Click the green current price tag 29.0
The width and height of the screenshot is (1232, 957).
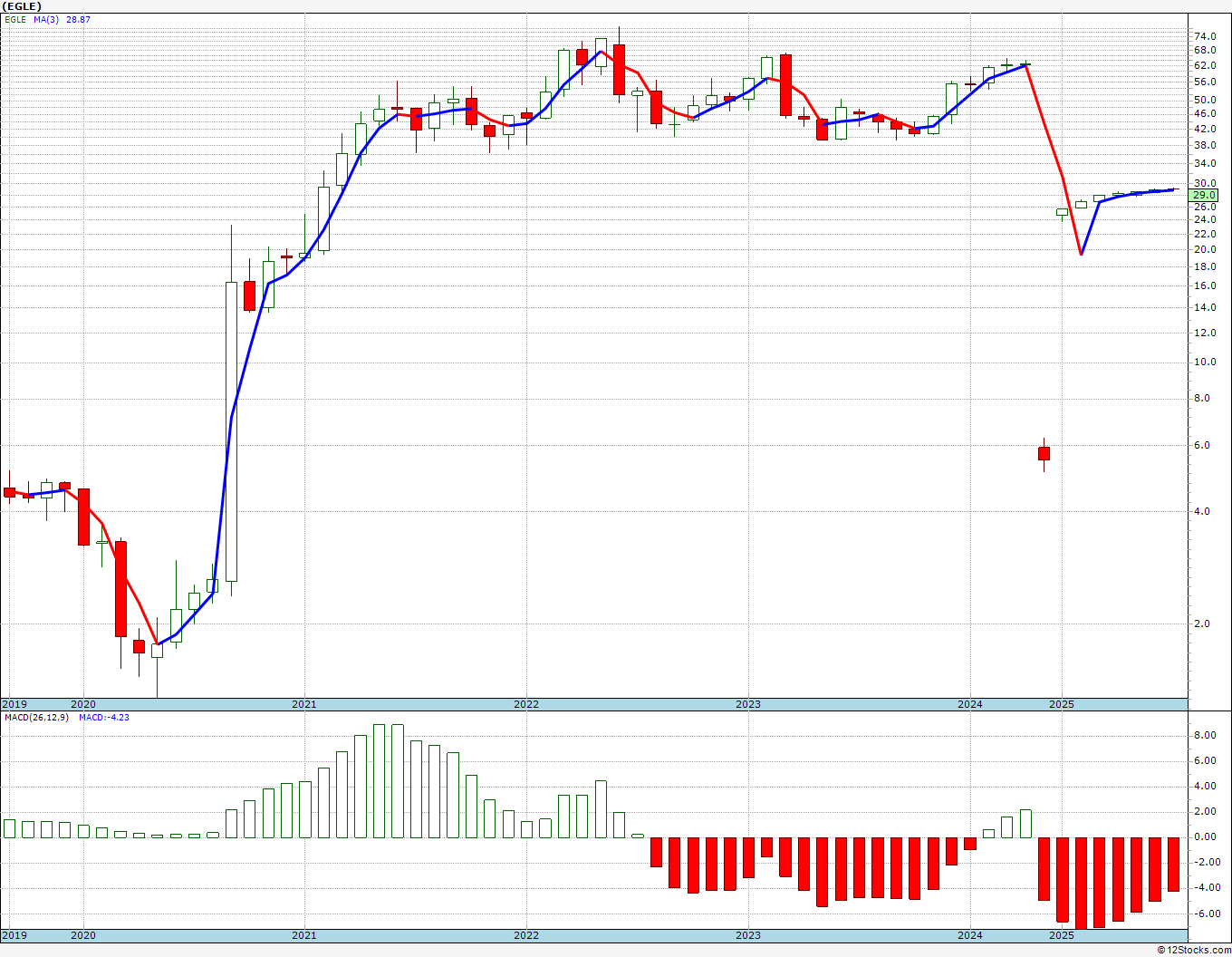(x=1204, y=195)
